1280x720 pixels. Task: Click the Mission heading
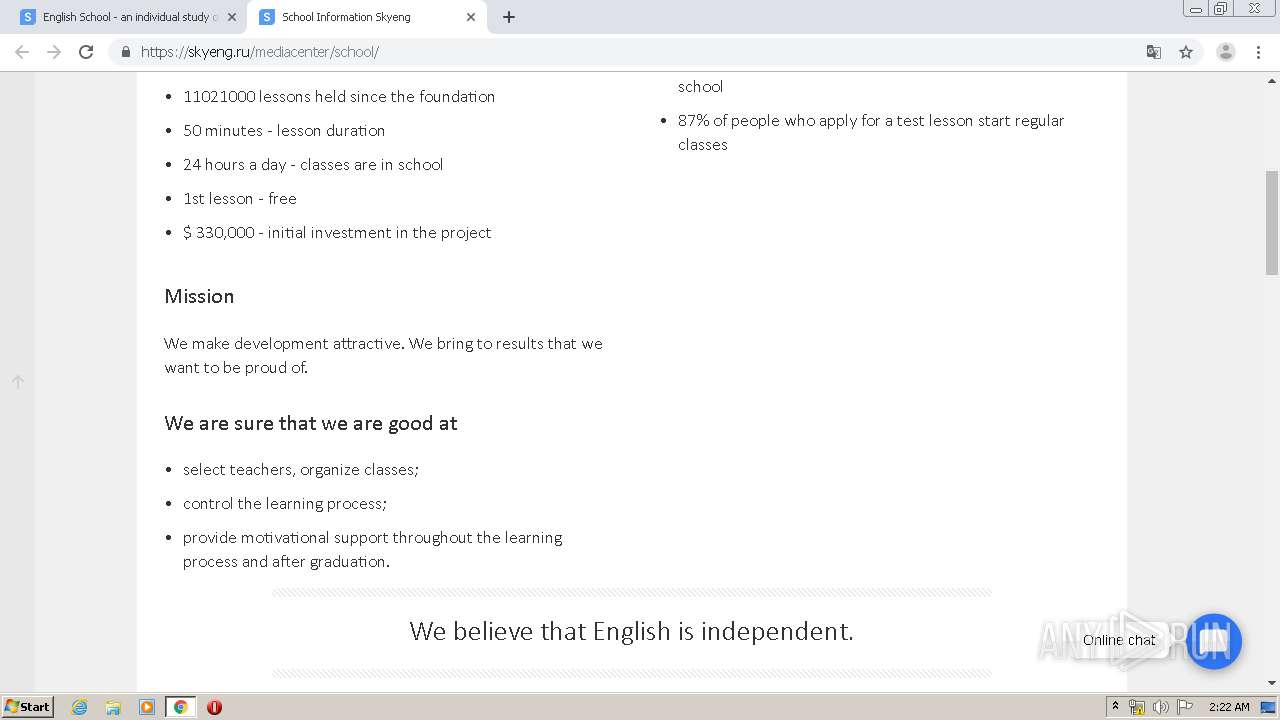(x=199, y=296)
